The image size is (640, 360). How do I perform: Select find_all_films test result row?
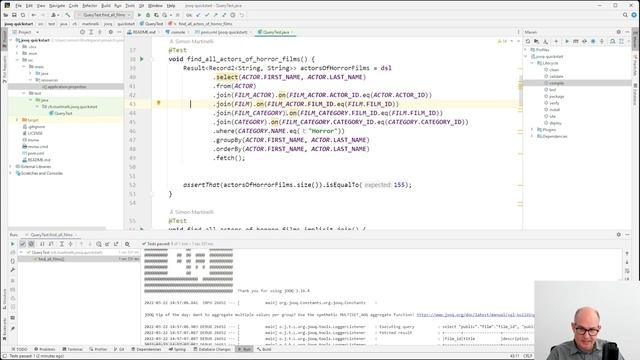coord(78,259)
